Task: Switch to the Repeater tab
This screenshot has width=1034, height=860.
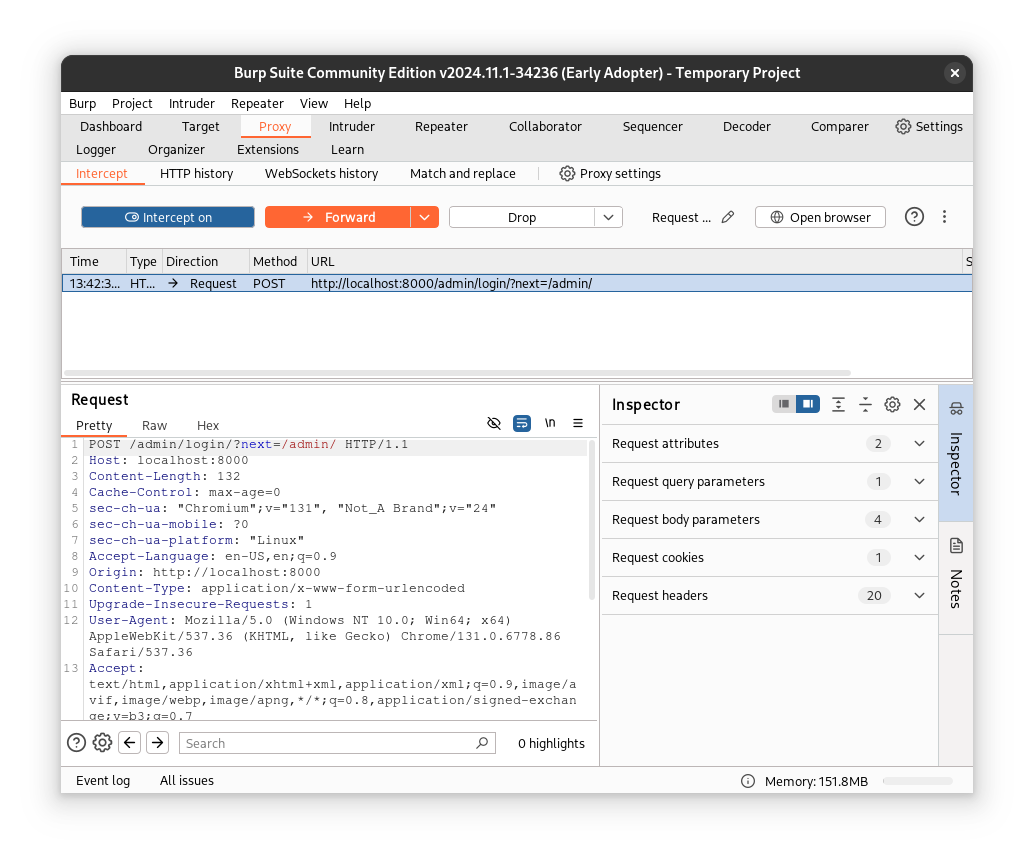Action: pyautogui.click(x=441, y=127)
